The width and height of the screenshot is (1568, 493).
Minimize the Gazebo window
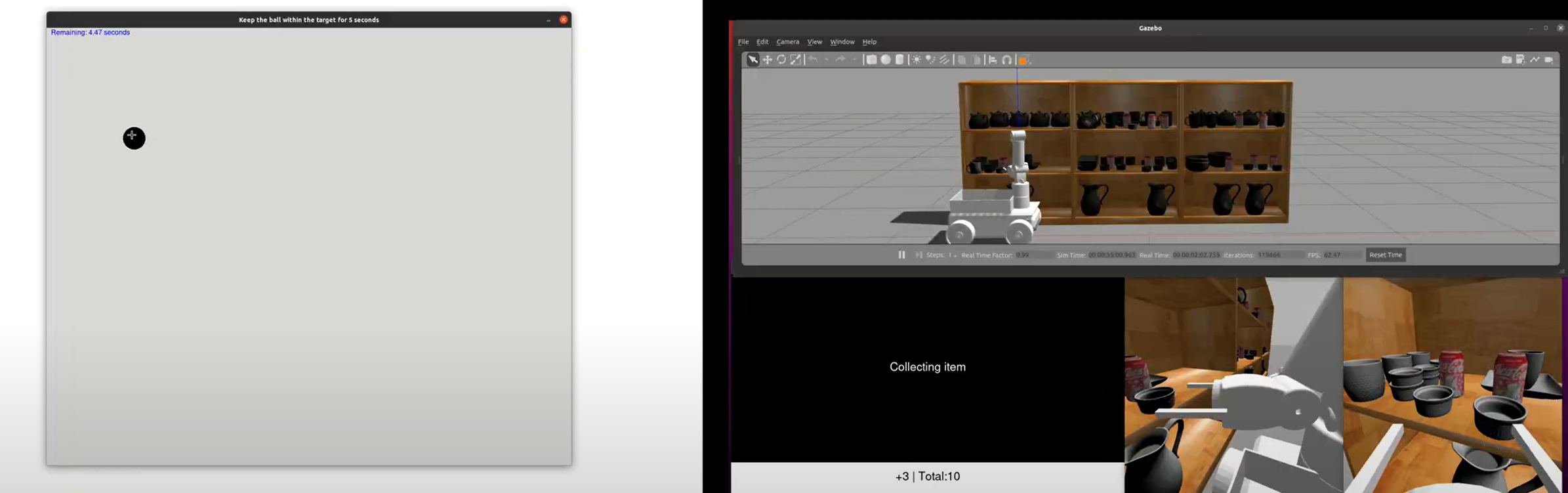coord(1531,28)
